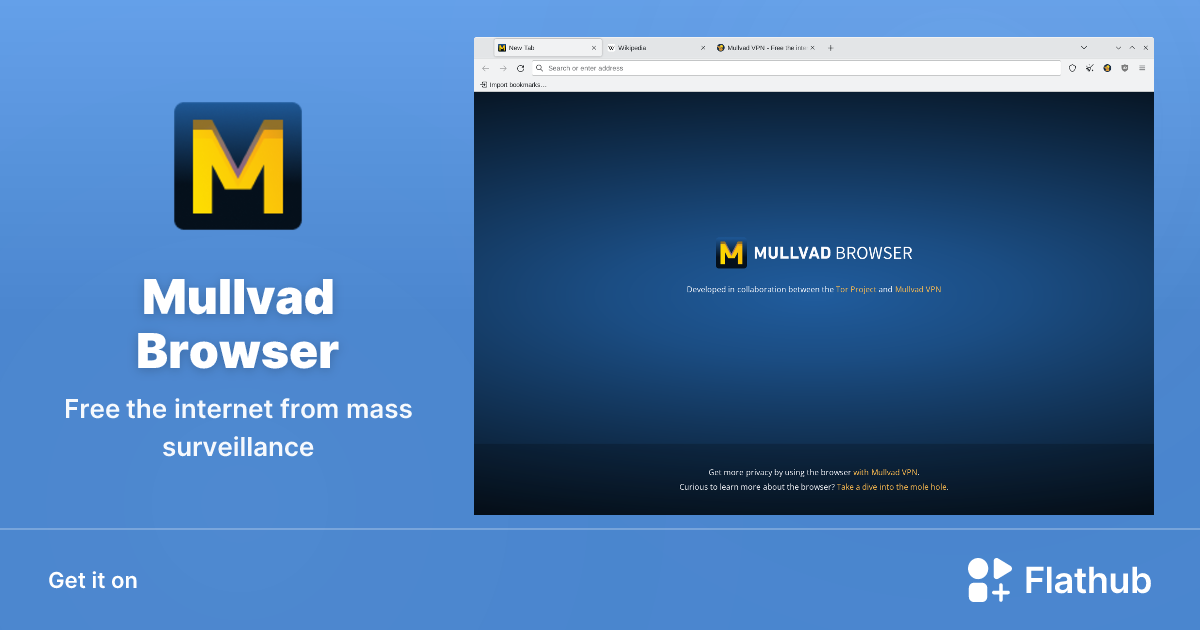This screenshot has width=1200, height=630.
Task: Open the Mullvad Browser extension icon
Action: click(1107, 68)
